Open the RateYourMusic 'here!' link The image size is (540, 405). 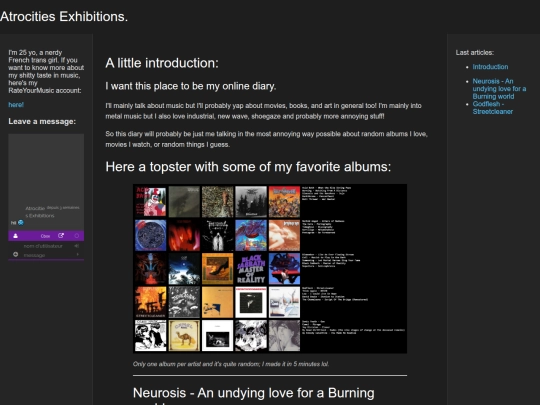16,105
